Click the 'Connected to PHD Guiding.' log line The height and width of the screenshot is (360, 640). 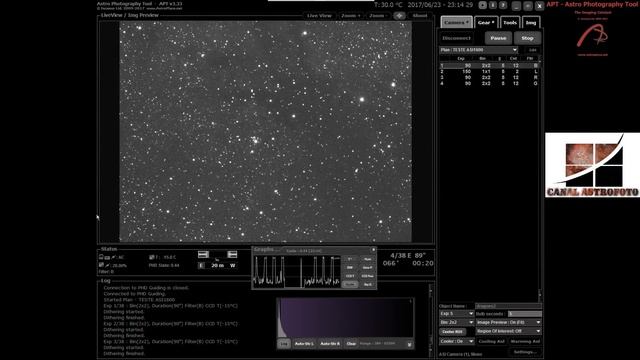pyautogui.click(x=135, y=293)
